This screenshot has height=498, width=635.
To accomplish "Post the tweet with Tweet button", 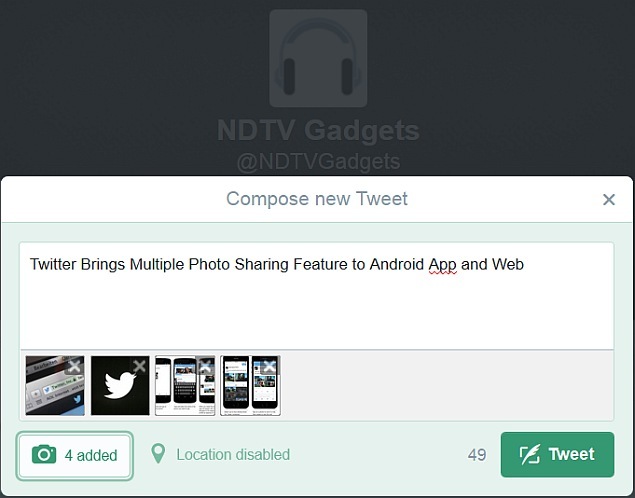I will tap(557, 455).
